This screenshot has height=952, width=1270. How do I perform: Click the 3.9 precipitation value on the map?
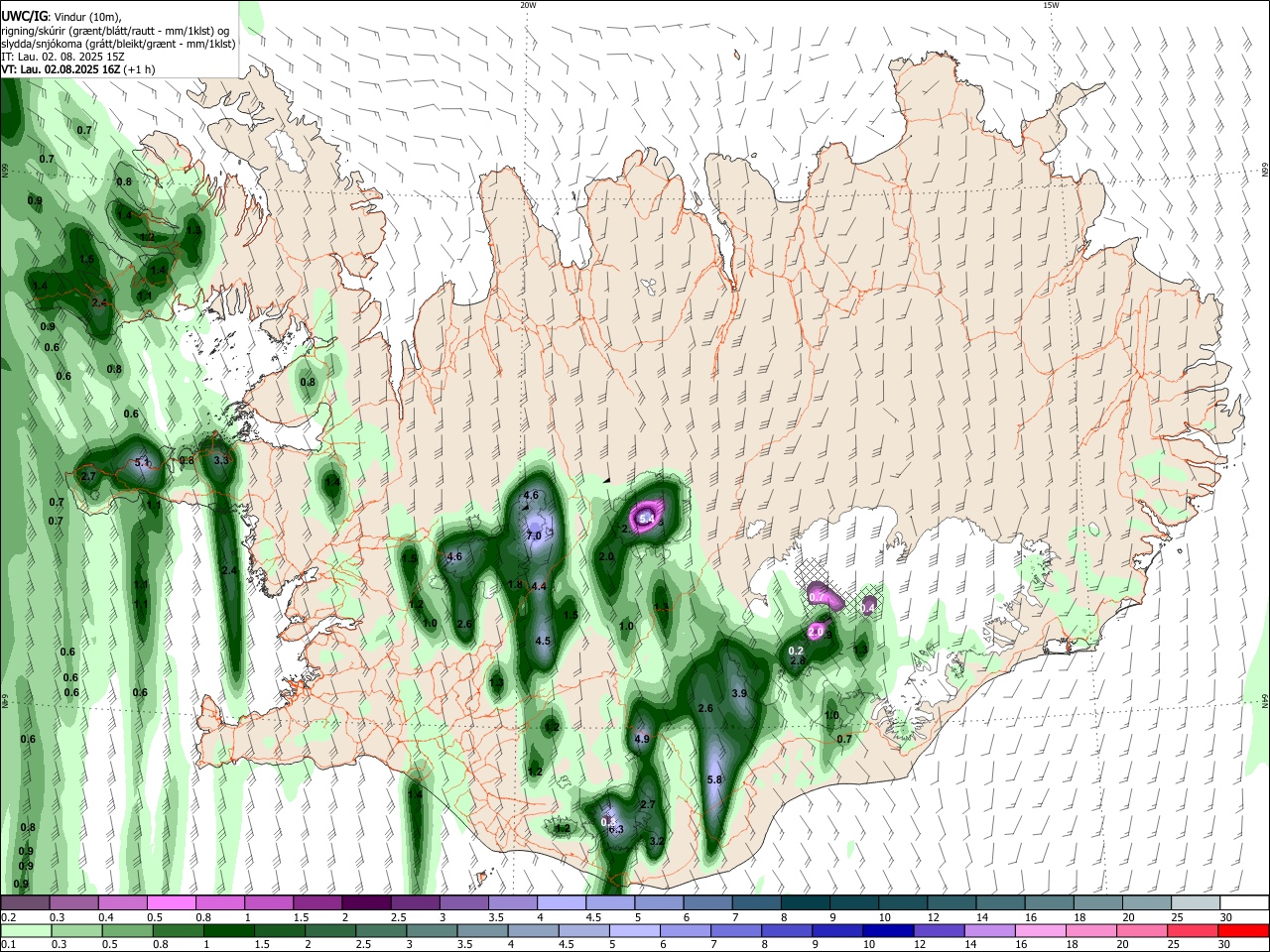[x=738, y=693]
